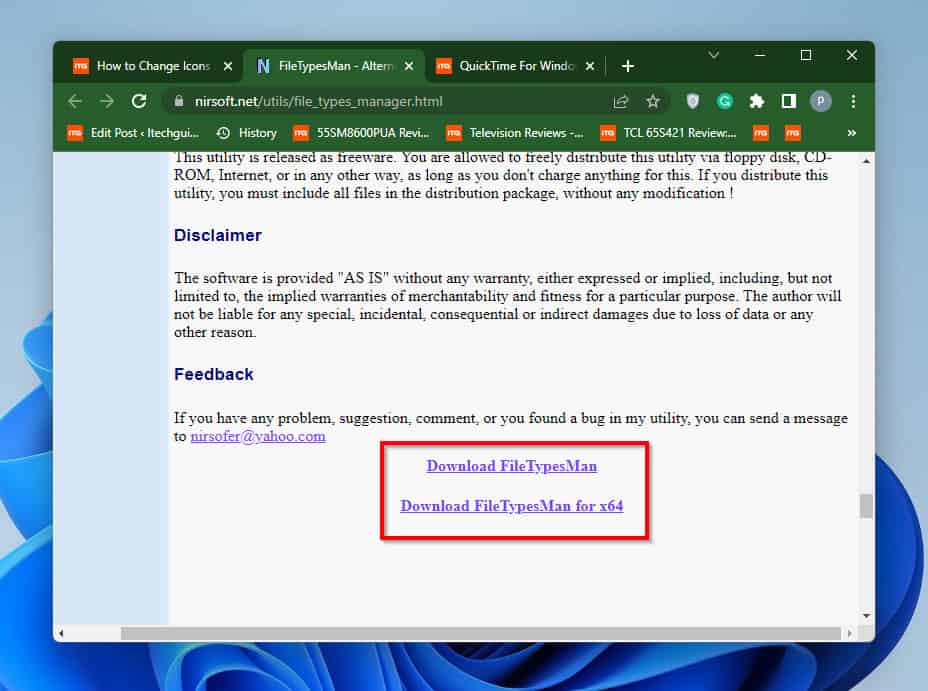Open the Grammarly extension
The height and width of the screenshot is (691, 928).
724,101
